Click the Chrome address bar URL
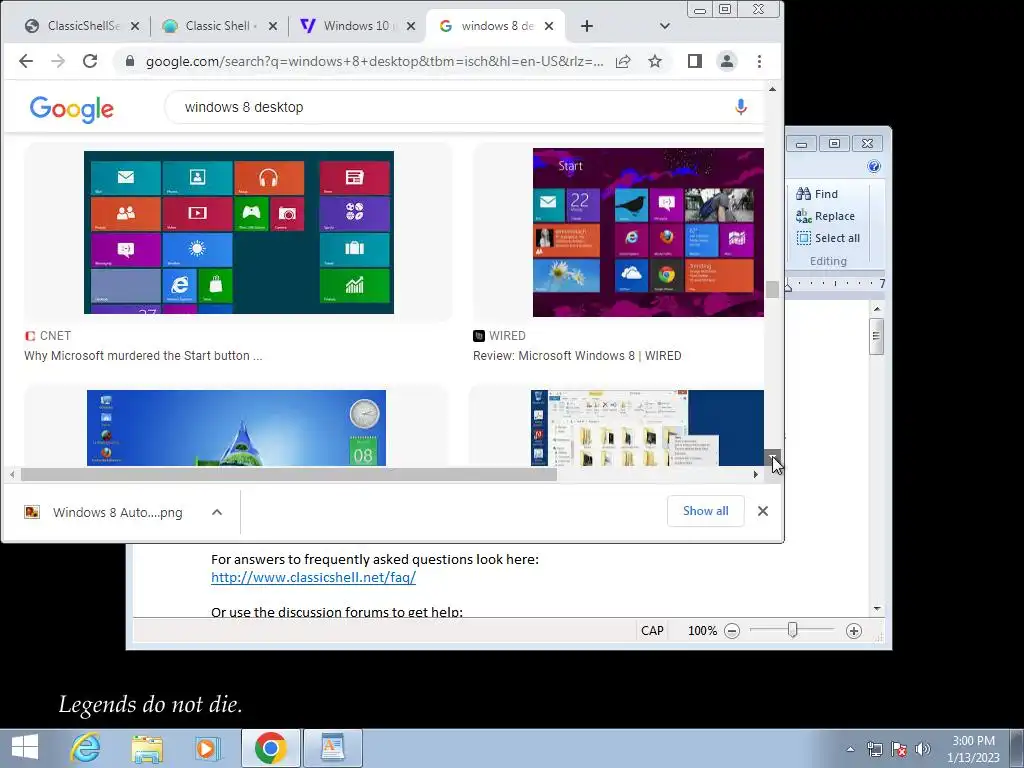Image resolution: width=1024 pixels, height=768 pixels. pos(374,61)
